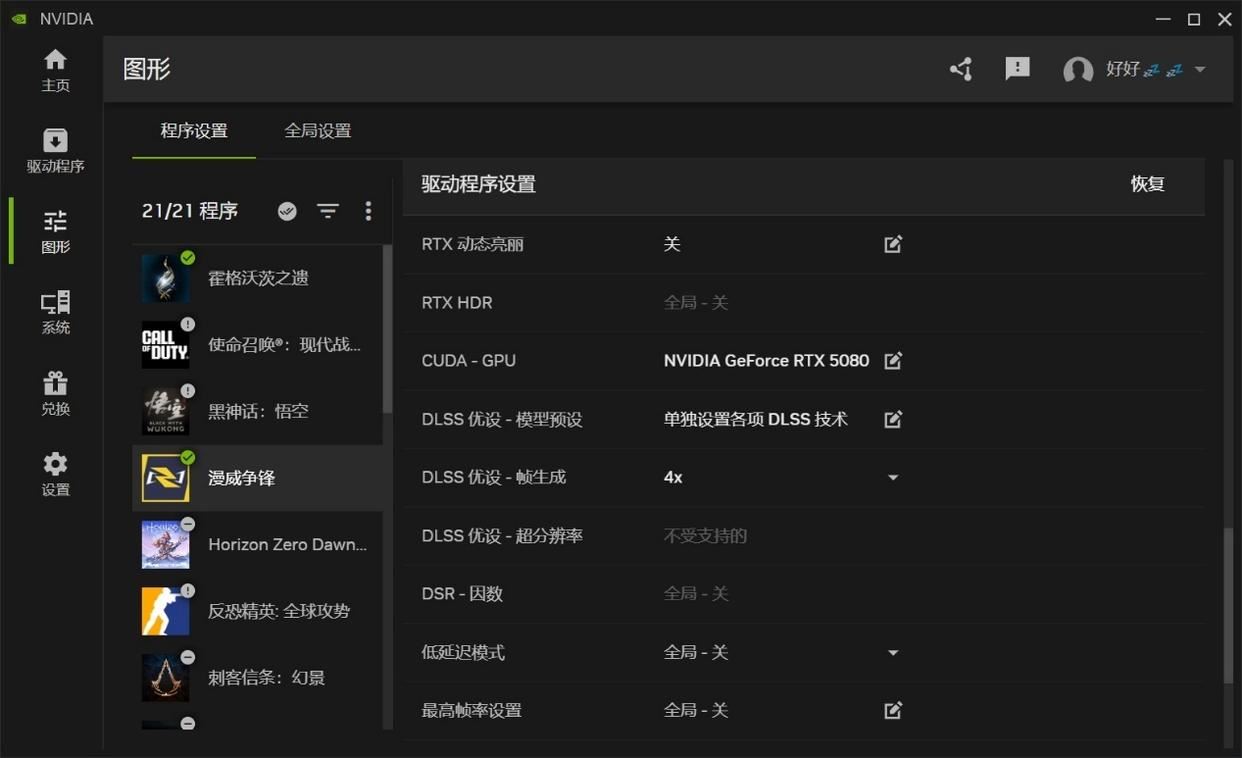1242x758 pixels.
Task: Open 设置 settings gear in sidebar
Action: [55, 475]
